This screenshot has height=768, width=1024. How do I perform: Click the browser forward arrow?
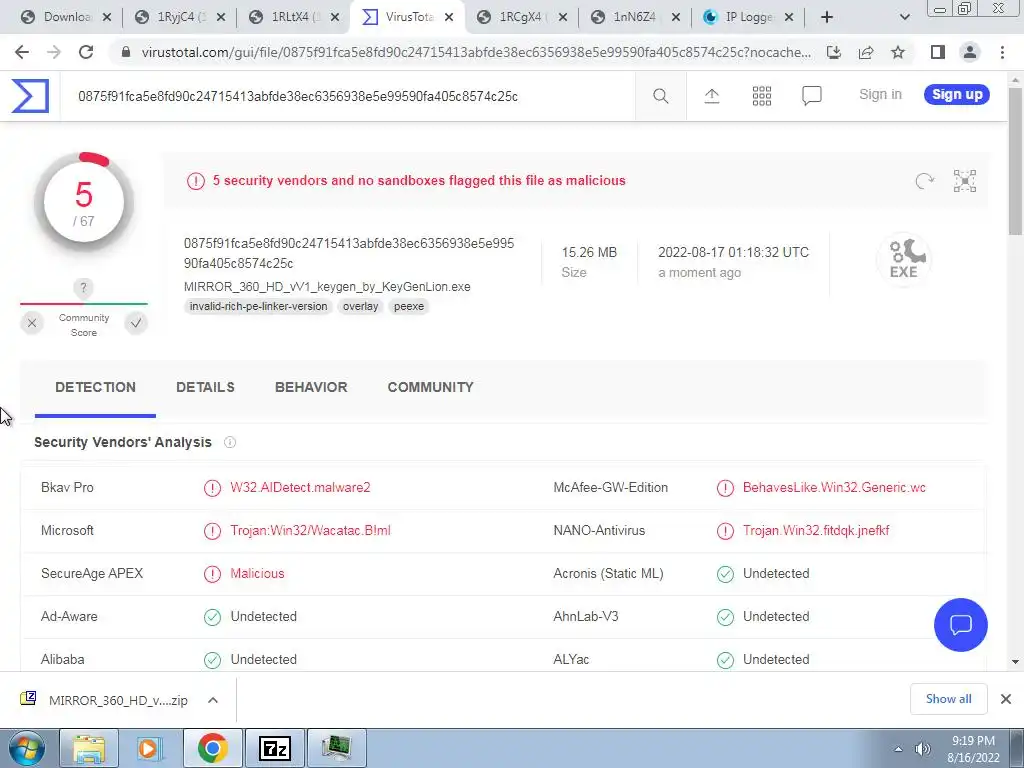(54, 52)
